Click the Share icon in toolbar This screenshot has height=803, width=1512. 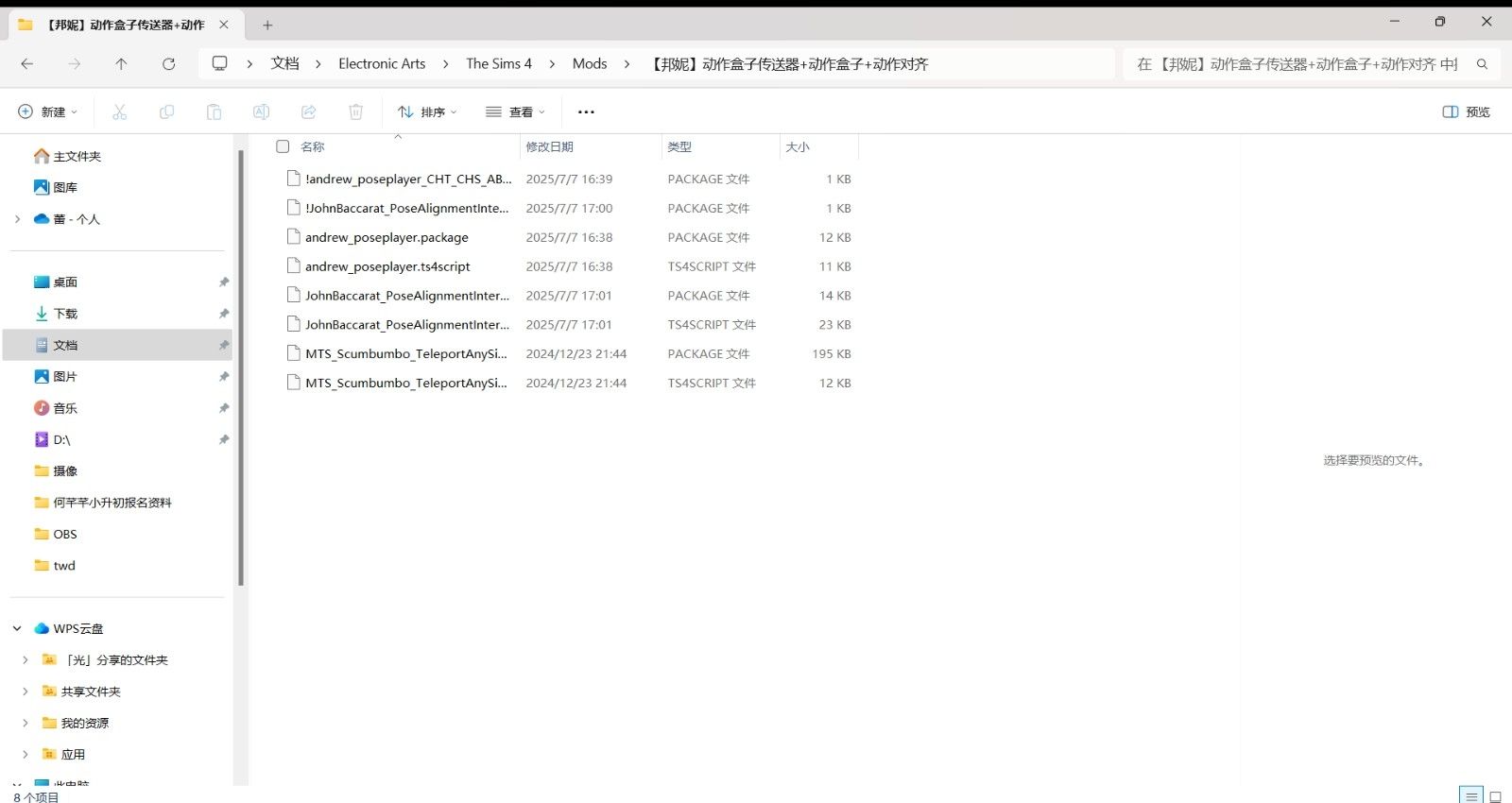(308, 111)
